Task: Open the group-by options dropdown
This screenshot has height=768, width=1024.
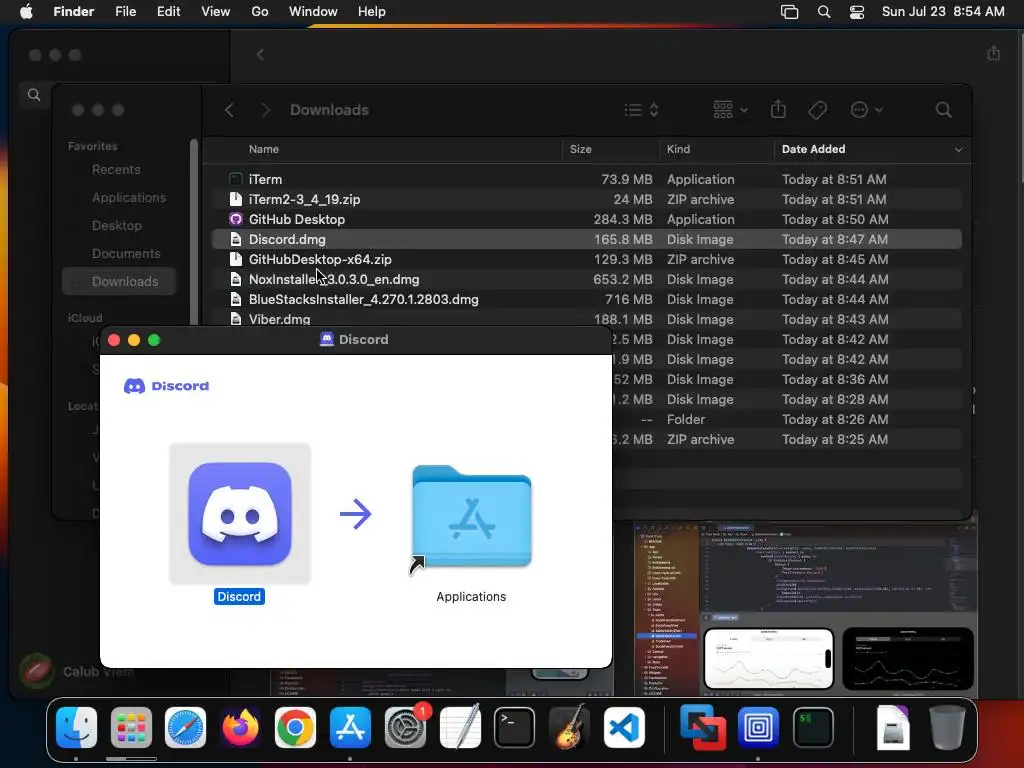Action: click(x=730, y=110)
